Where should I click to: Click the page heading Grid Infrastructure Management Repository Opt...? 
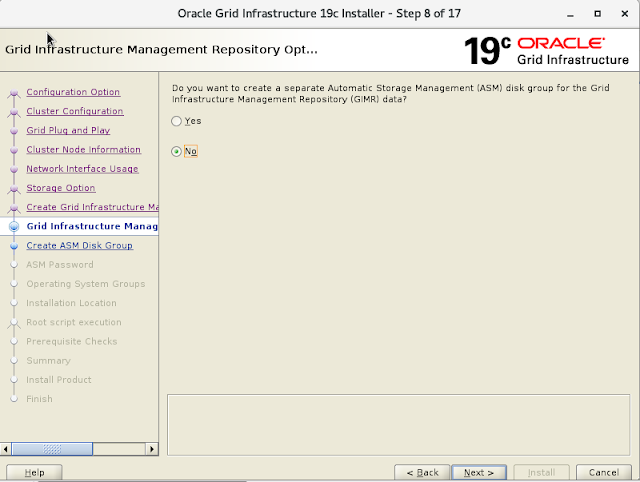[161, 49]
